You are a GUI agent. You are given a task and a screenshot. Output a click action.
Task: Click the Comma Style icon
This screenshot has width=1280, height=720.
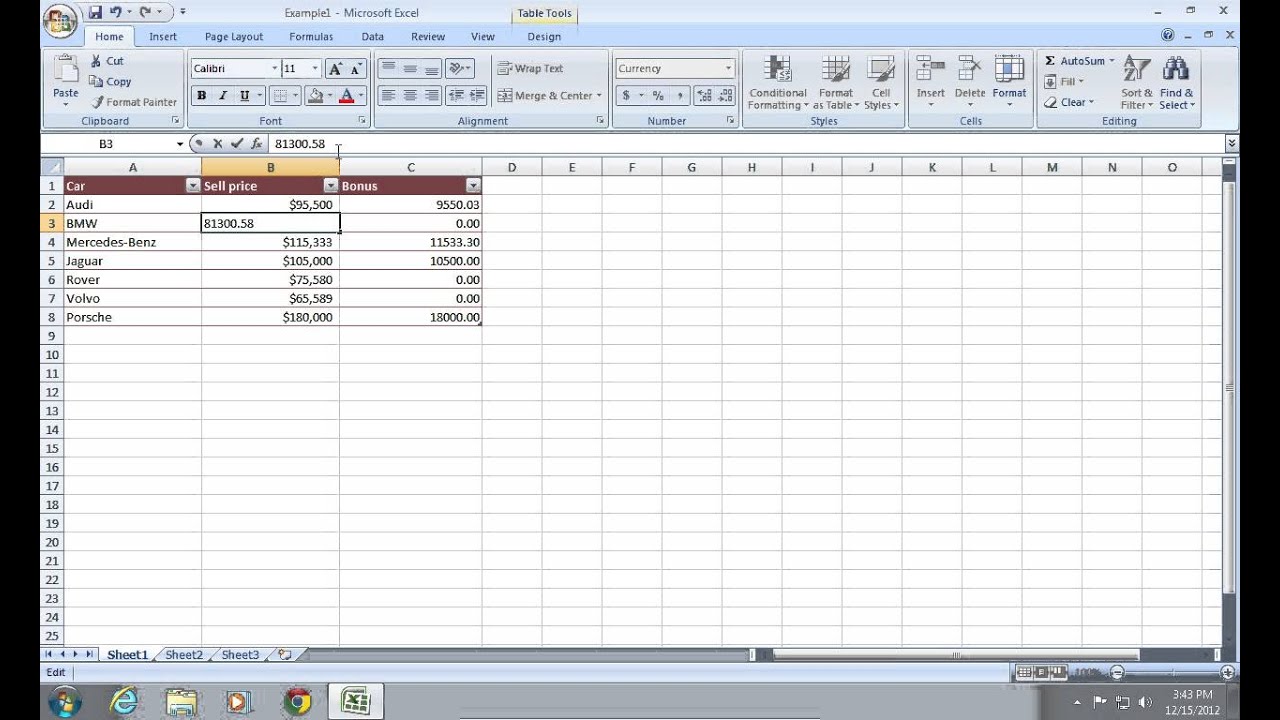coord(680,96)
